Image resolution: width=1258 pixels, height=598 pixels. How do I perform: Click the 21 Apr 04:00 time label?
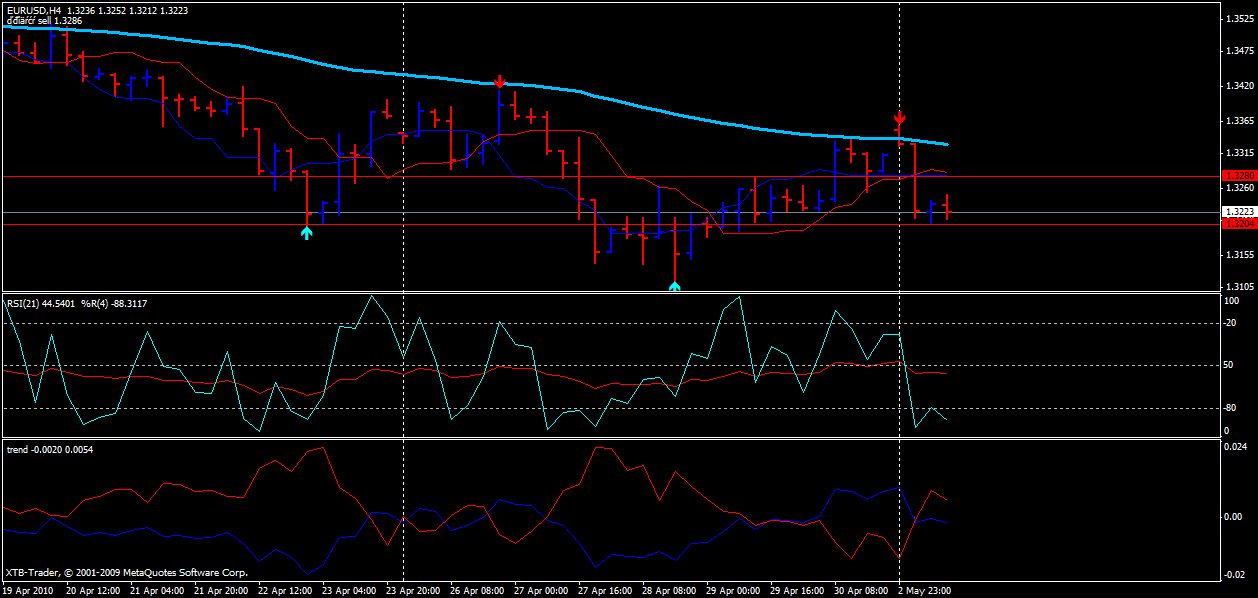pyautogui.click(x=156, y=591)
